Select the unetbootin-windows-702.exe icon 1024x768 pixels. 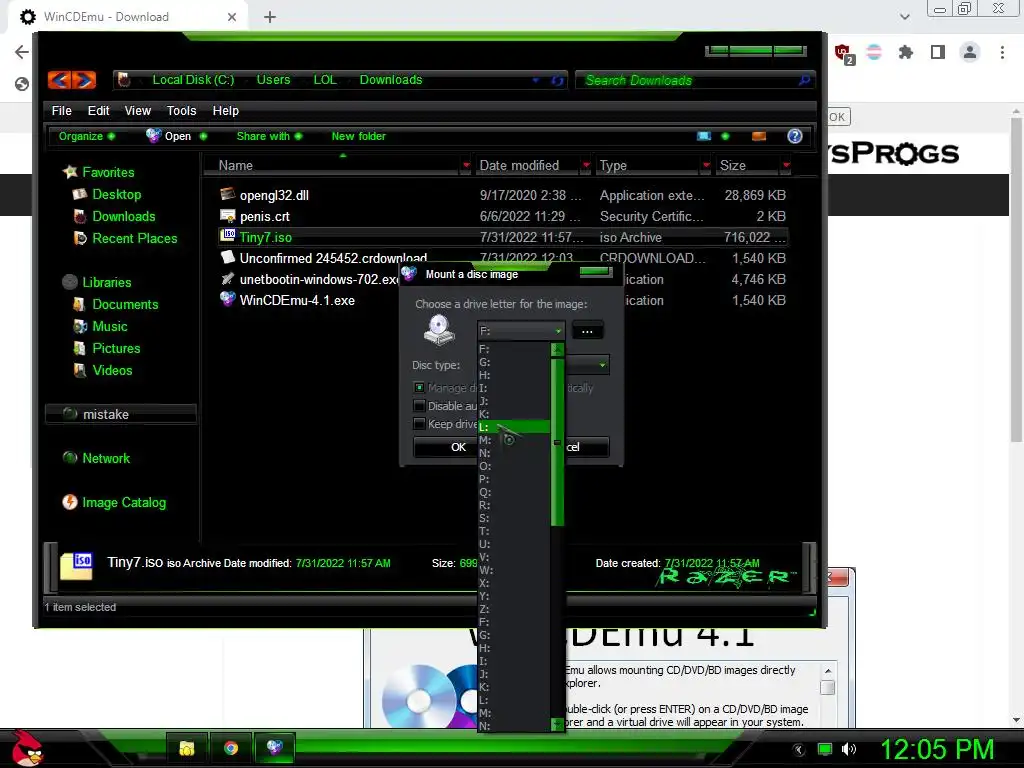pyautogui.click(x=227, y=278)
